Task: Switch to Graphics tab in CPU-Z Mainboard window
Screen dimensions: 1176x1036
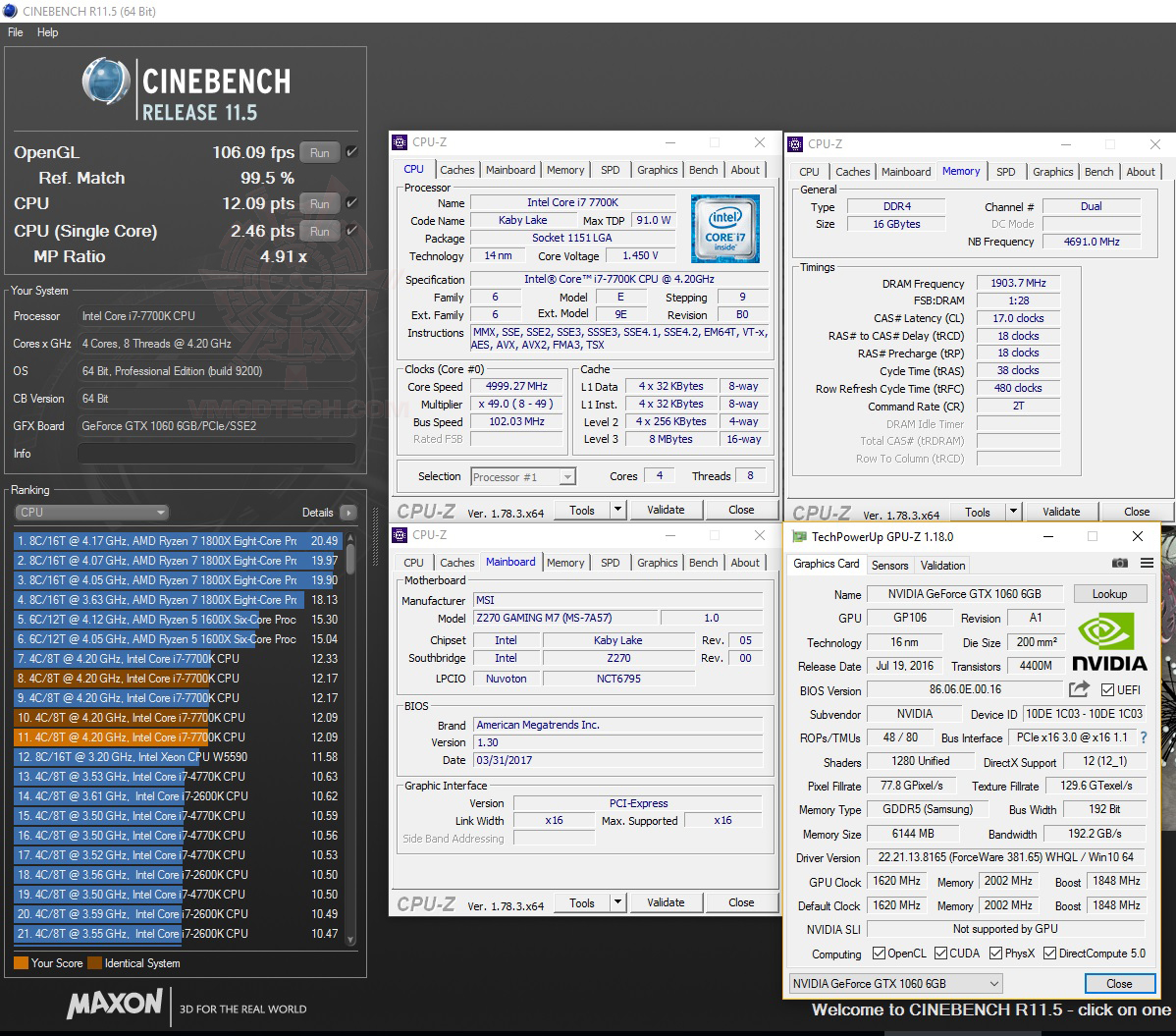Action: point(657,563)
